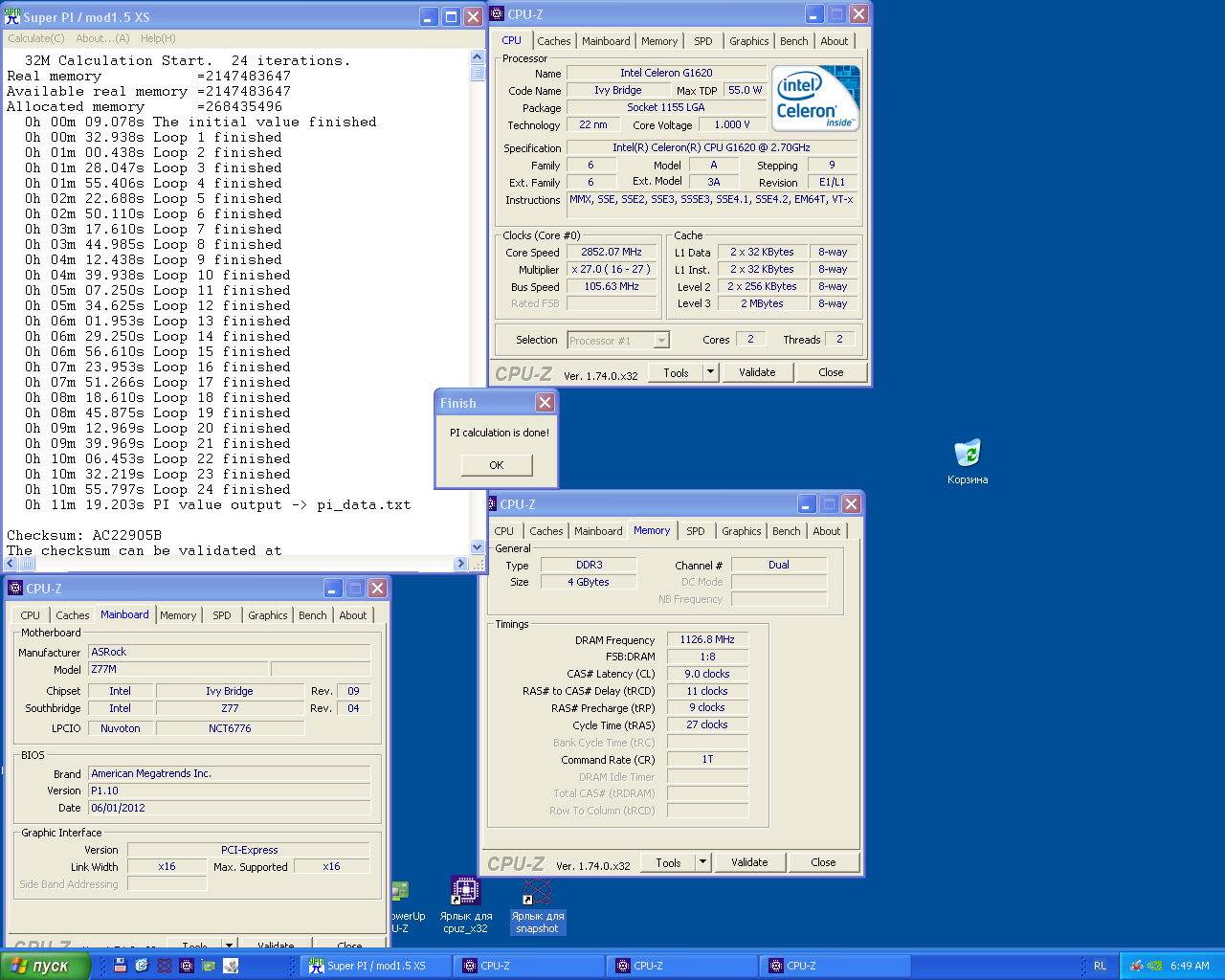Click Close button in the Memory CPU-Z window
The width and height of the screenshot is (1225, 980).
(823, 862)
